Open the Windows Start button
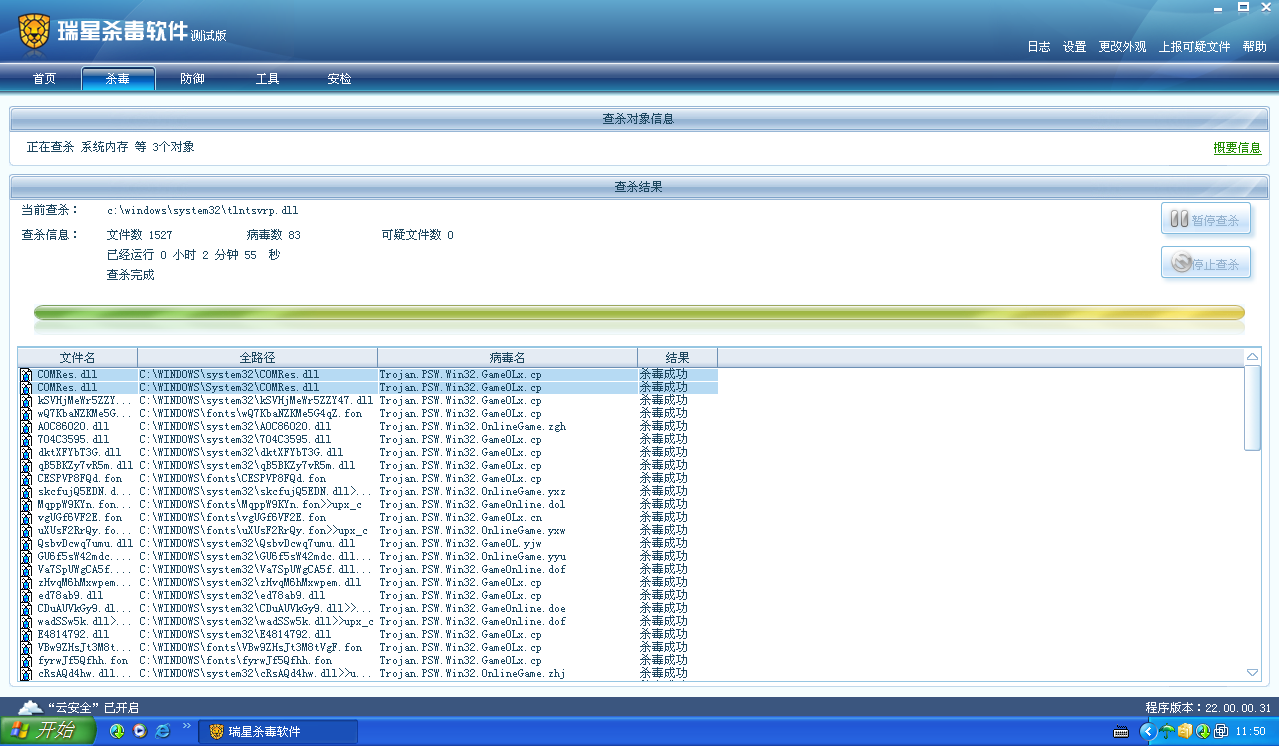The width and height of the screenshot is (1279, 746). [47, 731]
